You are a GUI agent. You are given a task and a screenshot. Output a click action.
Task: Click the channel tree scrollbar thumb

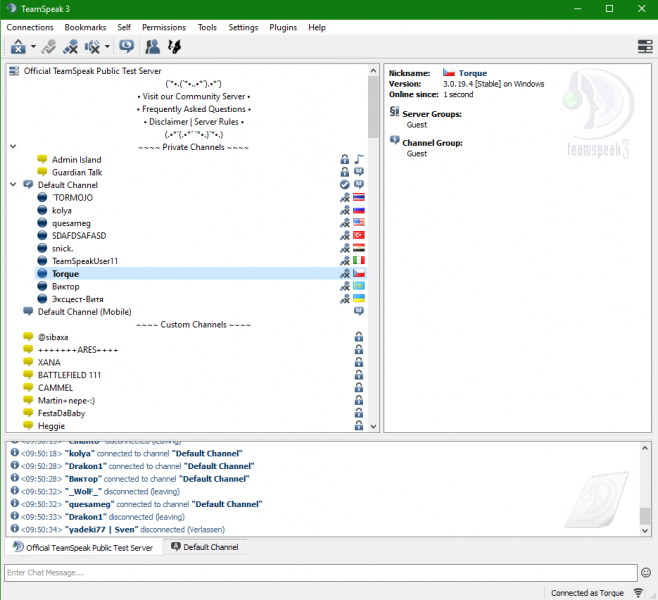[x=373, y=107]
